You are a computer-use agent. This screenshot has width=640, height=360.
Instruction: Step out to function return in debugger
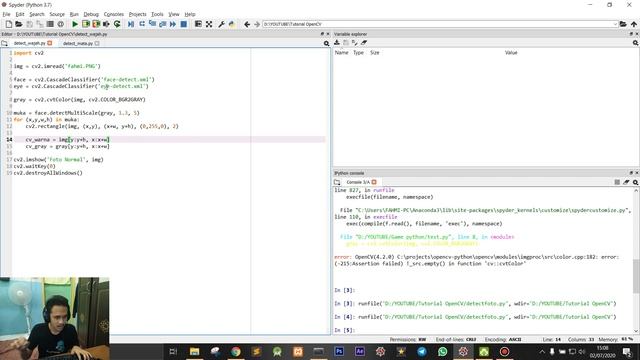[162, 24]
